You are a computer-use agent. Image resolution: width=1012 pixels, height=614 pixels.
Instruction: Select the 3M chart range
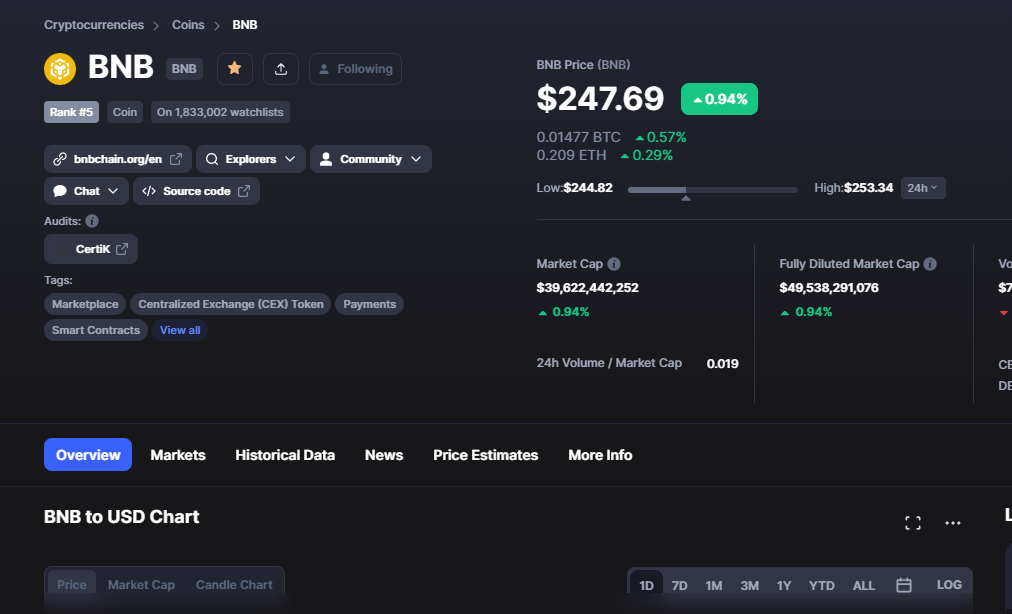(x=749, y=585)
